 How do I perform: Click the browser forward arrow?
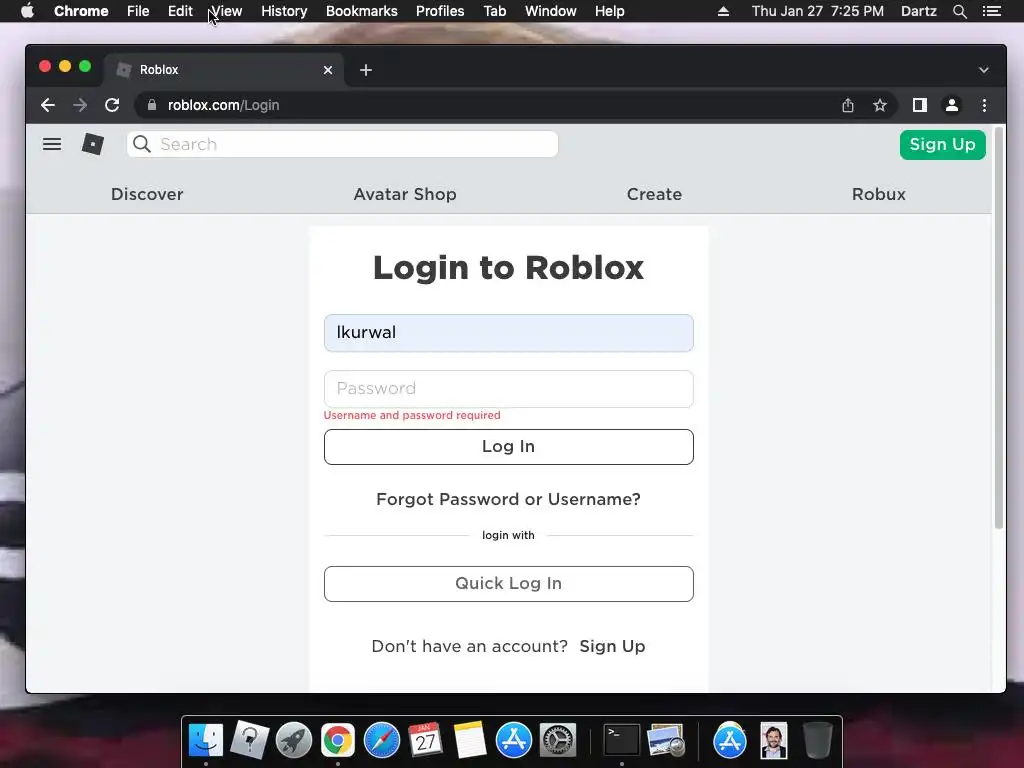point(80,105)
